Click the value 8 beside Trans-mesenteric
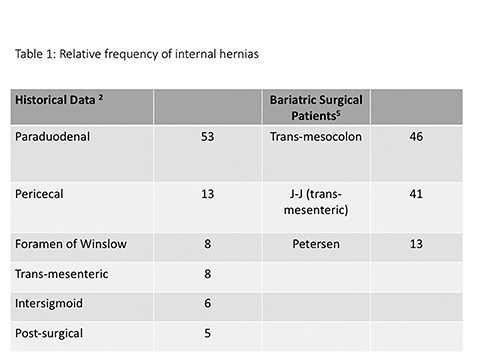Image resolution: width=480 pixels, height=360 pixels. (207, 274)
